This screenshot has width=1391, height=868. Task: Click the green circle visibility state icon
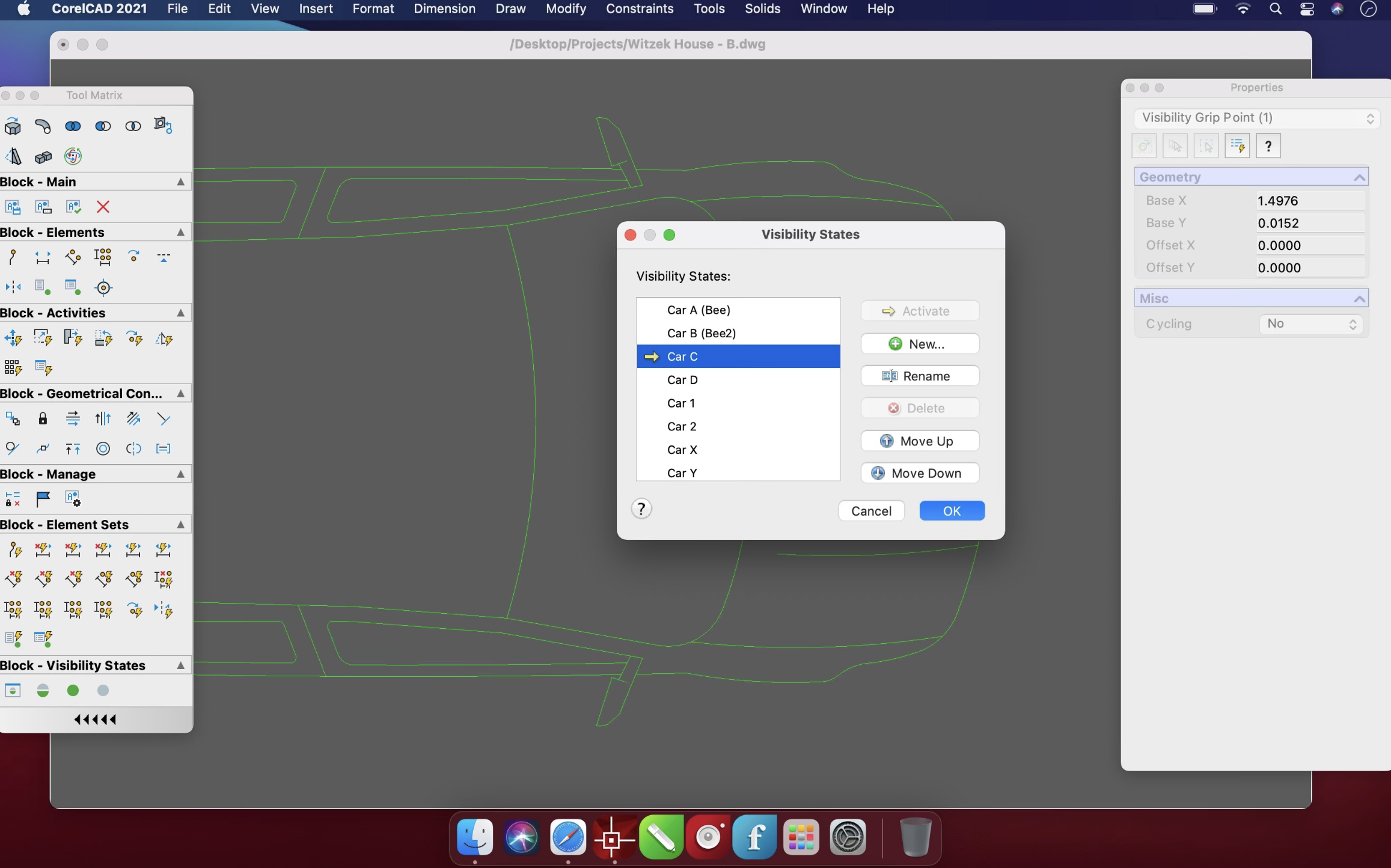[x=73, y=691]
